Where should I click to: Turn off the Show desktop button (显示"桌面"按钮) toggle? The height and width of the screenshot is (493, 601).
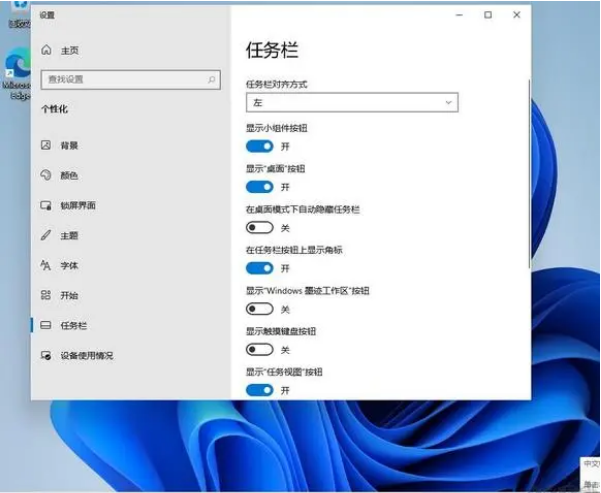tap(259, 187)
